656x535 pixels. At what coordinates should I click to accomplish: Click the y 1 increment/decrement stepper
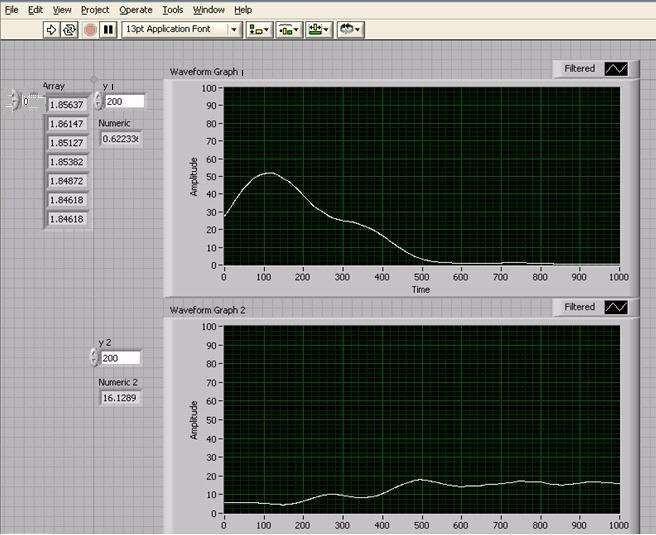coord(98,101)
